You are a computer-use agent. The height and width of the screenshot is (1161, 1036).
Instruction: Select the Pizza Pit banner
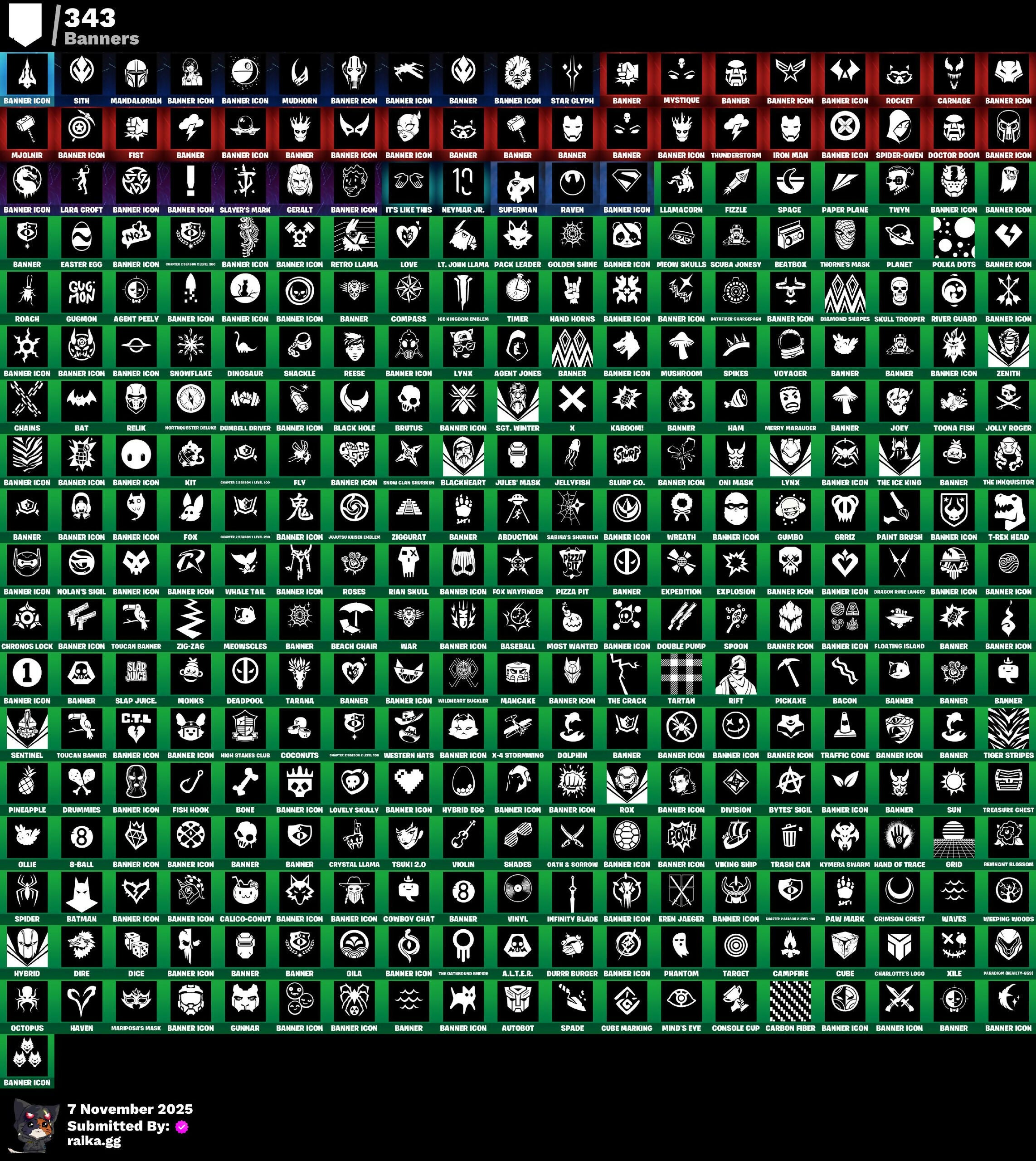click(x=572, y=565)
